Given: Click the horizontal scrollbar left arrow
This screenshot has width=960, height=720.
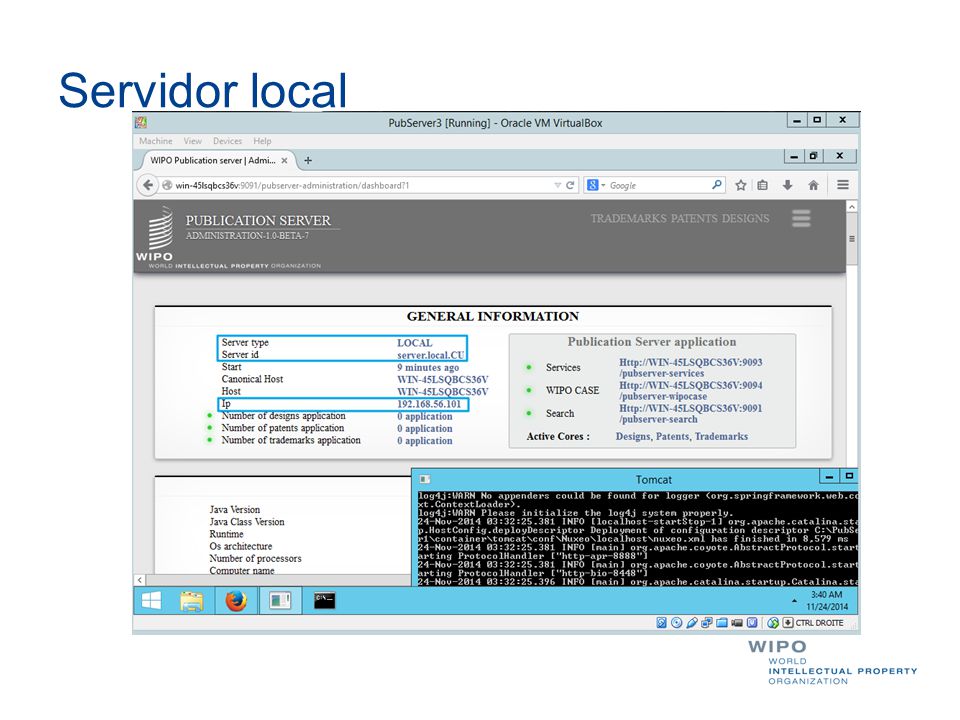Looking at the screenshot, I should point(140,579).
